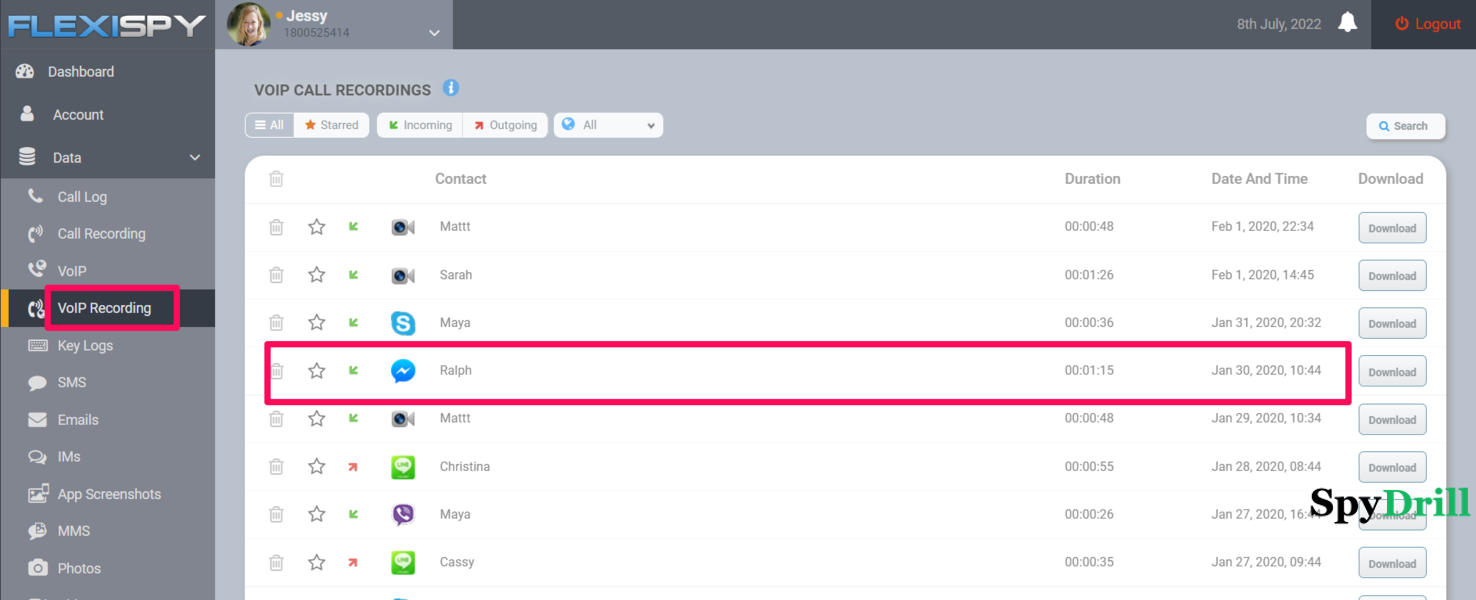Screen dimensions: 1476x600
Task: Click the Viber icon in Maya's row
Action: click(403, 515)
